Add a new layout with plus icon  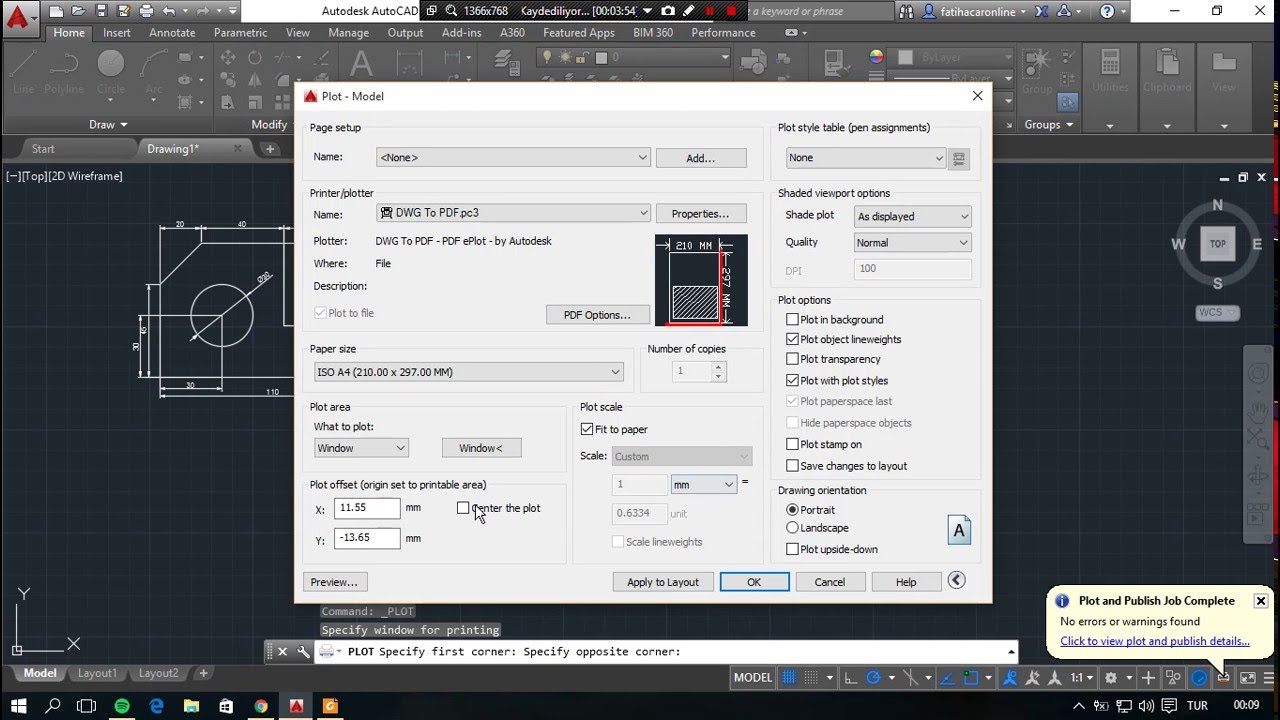(203, 673)
